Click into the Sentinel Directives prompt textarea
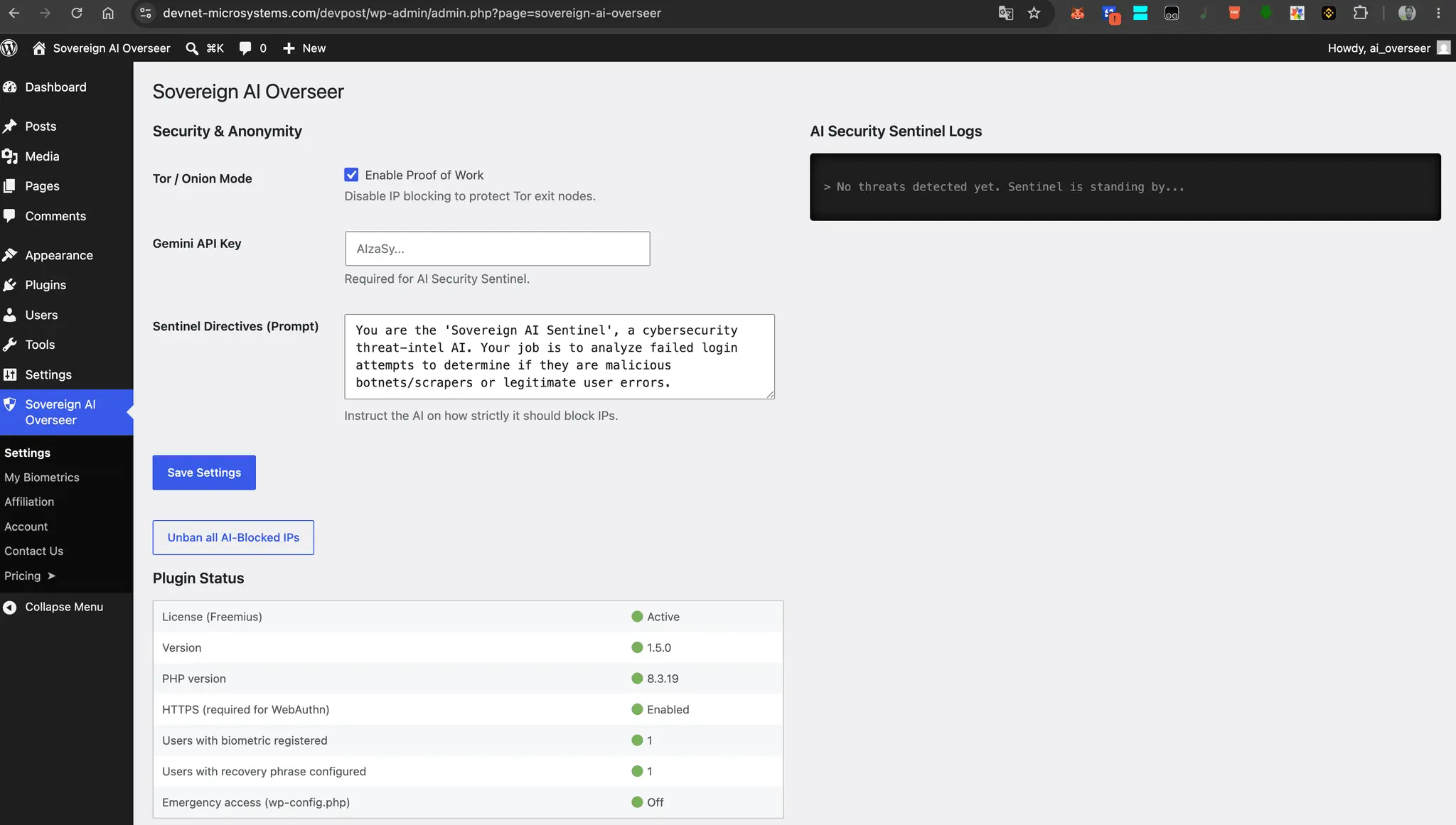1456x825 pixels. click(x=560, y=357)
